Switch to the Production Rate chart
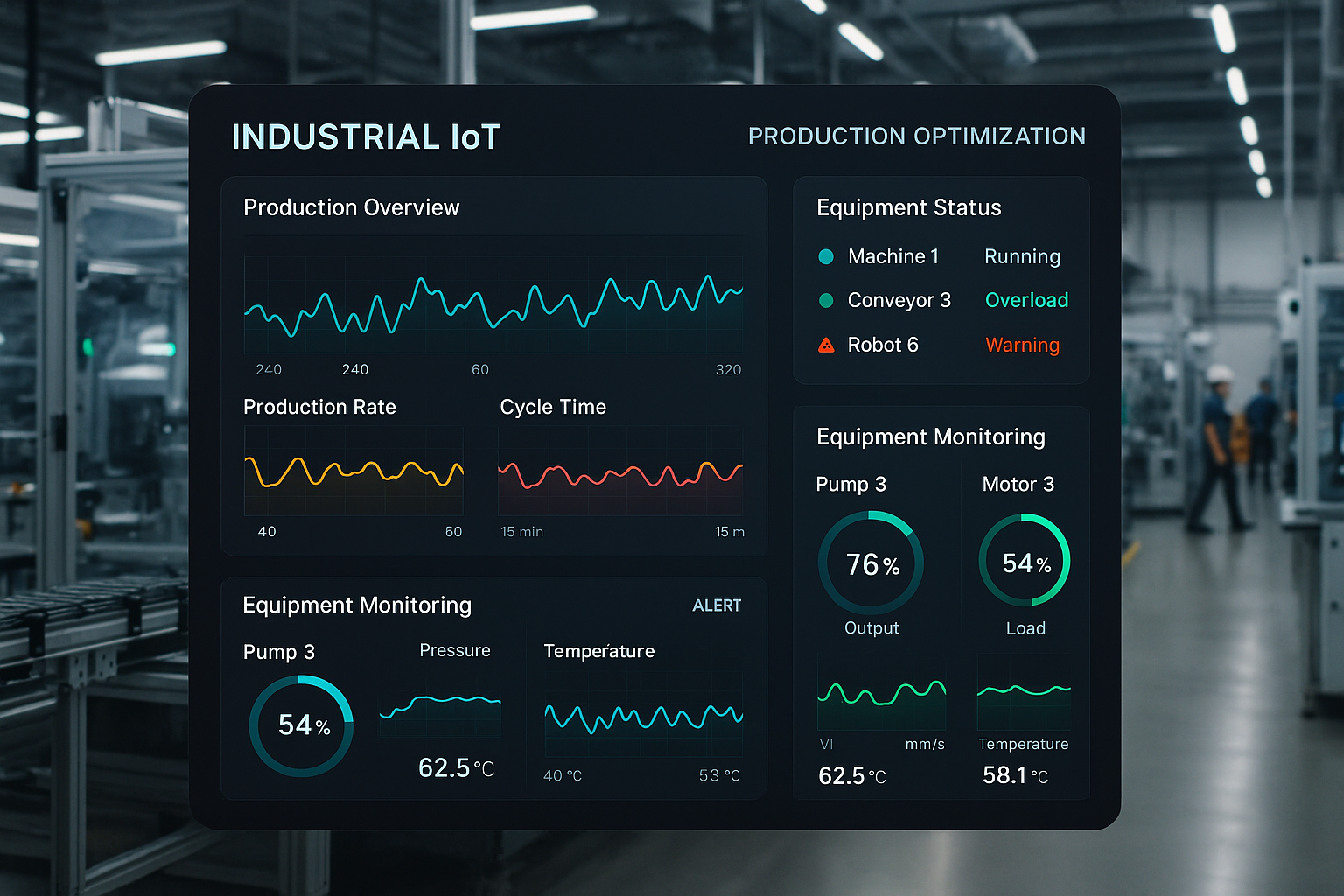Screen dimensions: 1344x896 (319, 407)
